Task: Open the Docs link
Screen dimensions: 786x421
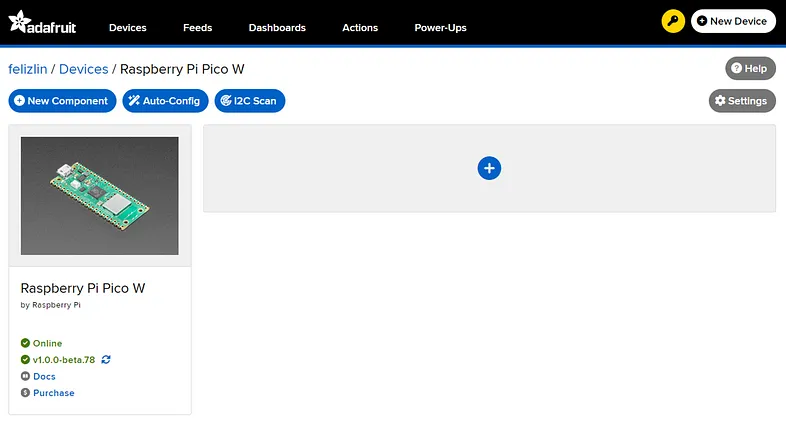Action: 44,376
